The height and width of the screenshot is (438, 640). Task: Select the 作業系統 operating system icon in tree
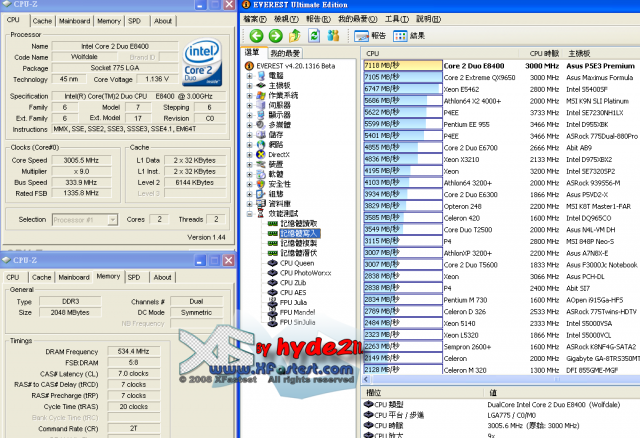click(261, 95)
